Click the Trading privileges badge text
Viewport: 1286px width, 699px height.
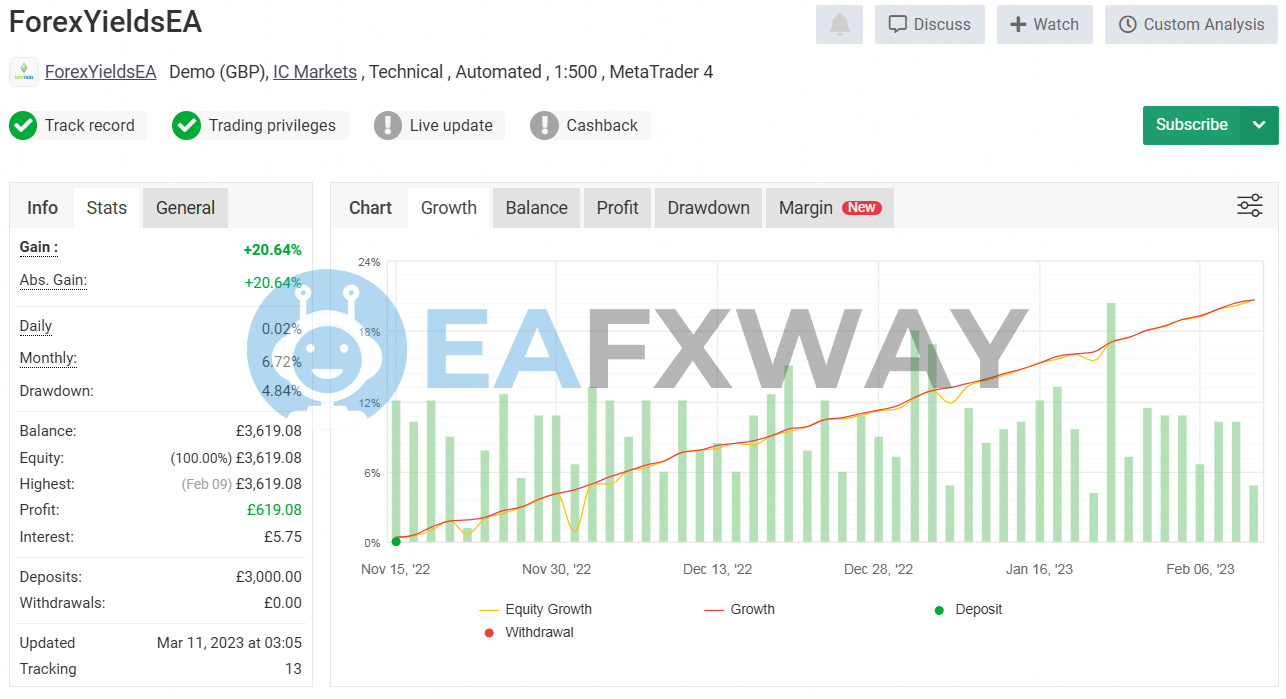(272, 126)
